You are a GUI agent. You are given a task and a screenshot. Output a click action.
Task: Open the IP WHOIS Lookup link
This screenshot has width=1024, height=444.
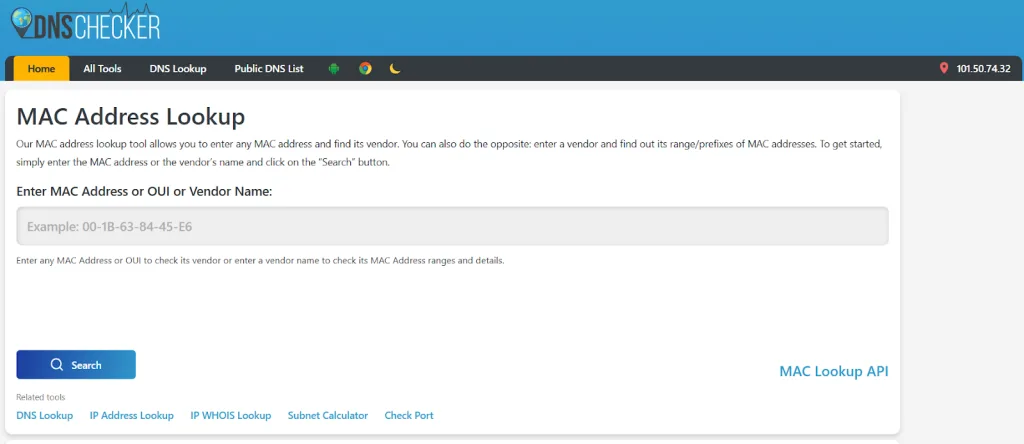(x=231, y=415)
